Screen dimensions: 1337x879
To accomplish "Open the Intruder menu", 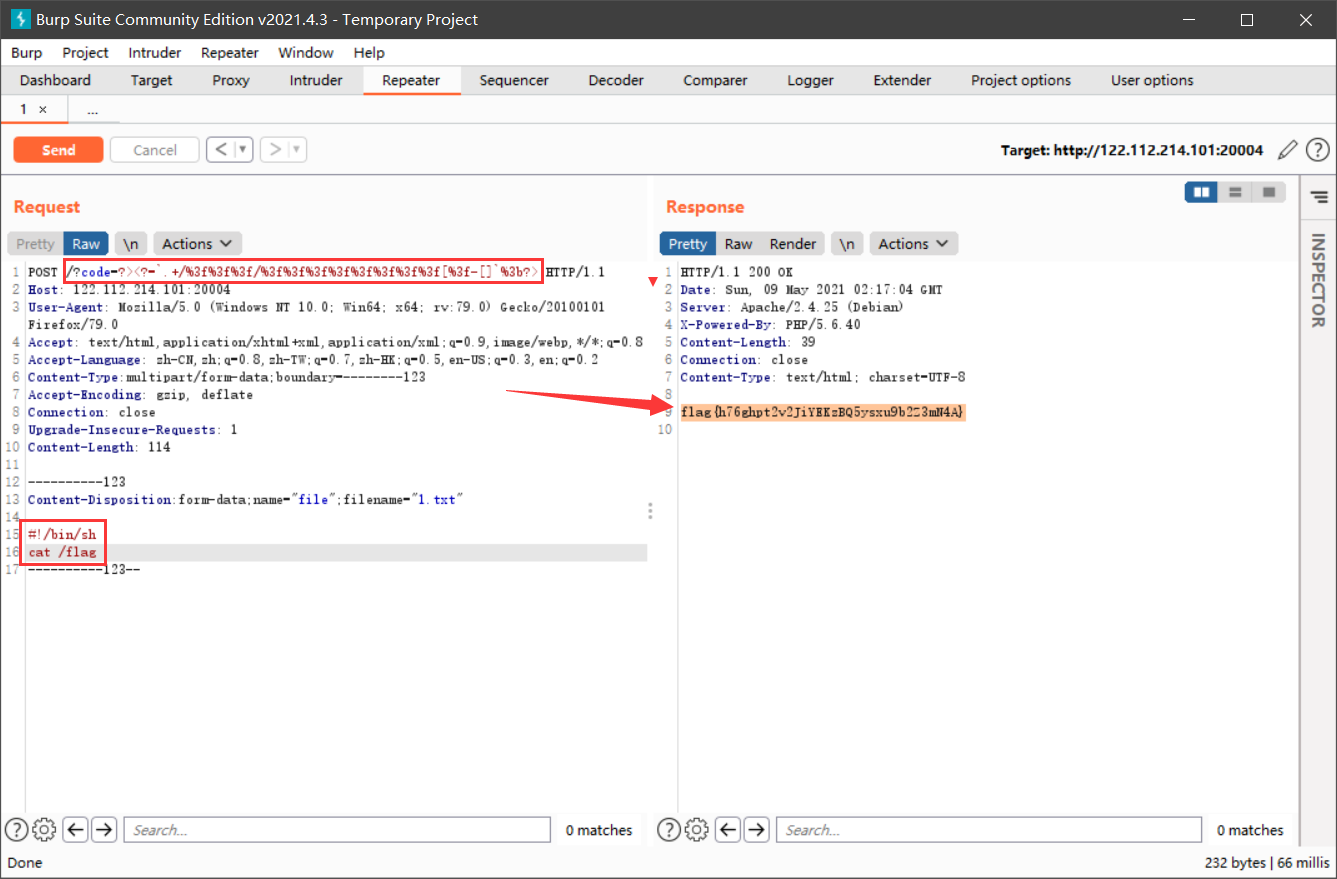I will point(155,52).
